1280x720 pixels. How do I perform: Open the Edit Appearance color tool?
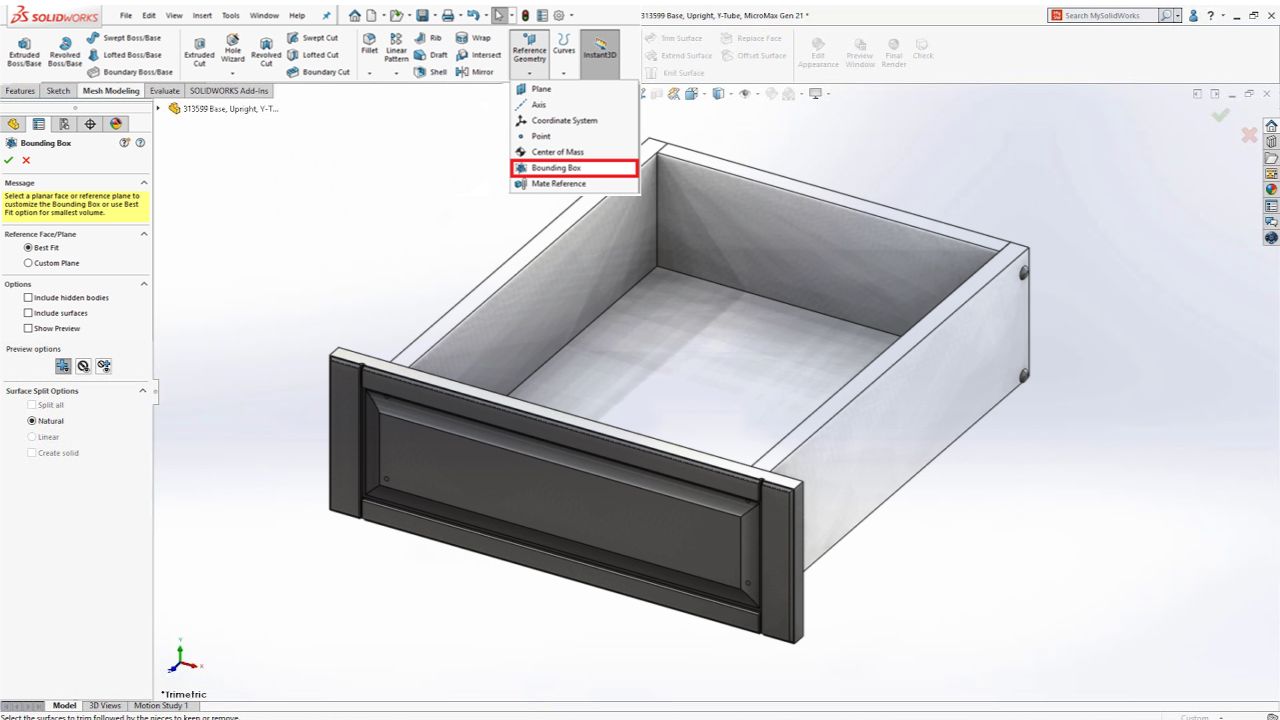pyautogui.click(x=818, y=50)
